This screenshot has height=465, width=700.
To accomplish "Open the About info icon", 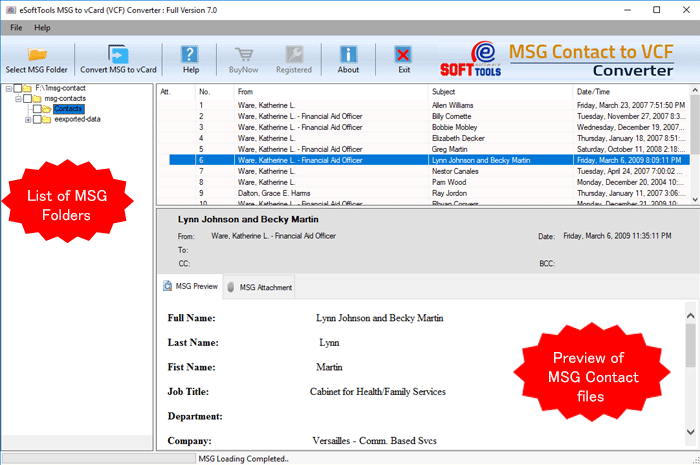I will coord(348,54).
